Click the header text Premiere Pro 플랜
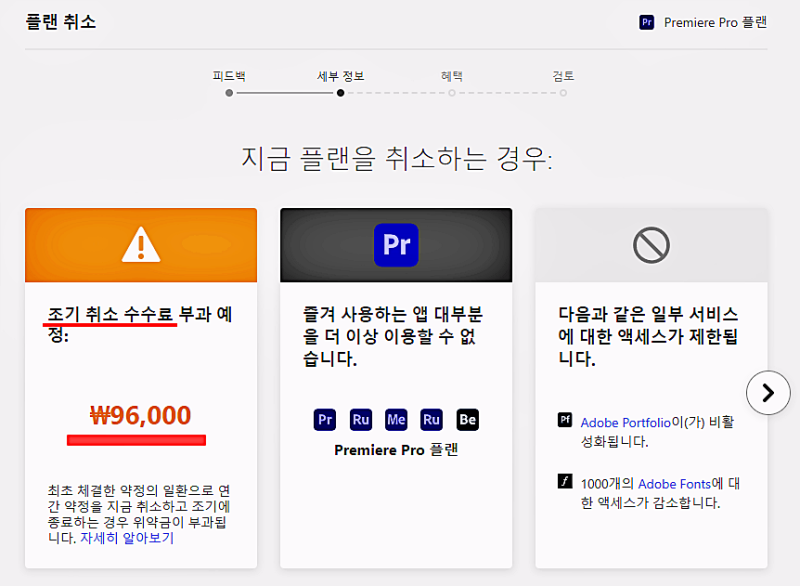Image resolution: width=800 pixels, height=586 pixels. pos(715,22)
